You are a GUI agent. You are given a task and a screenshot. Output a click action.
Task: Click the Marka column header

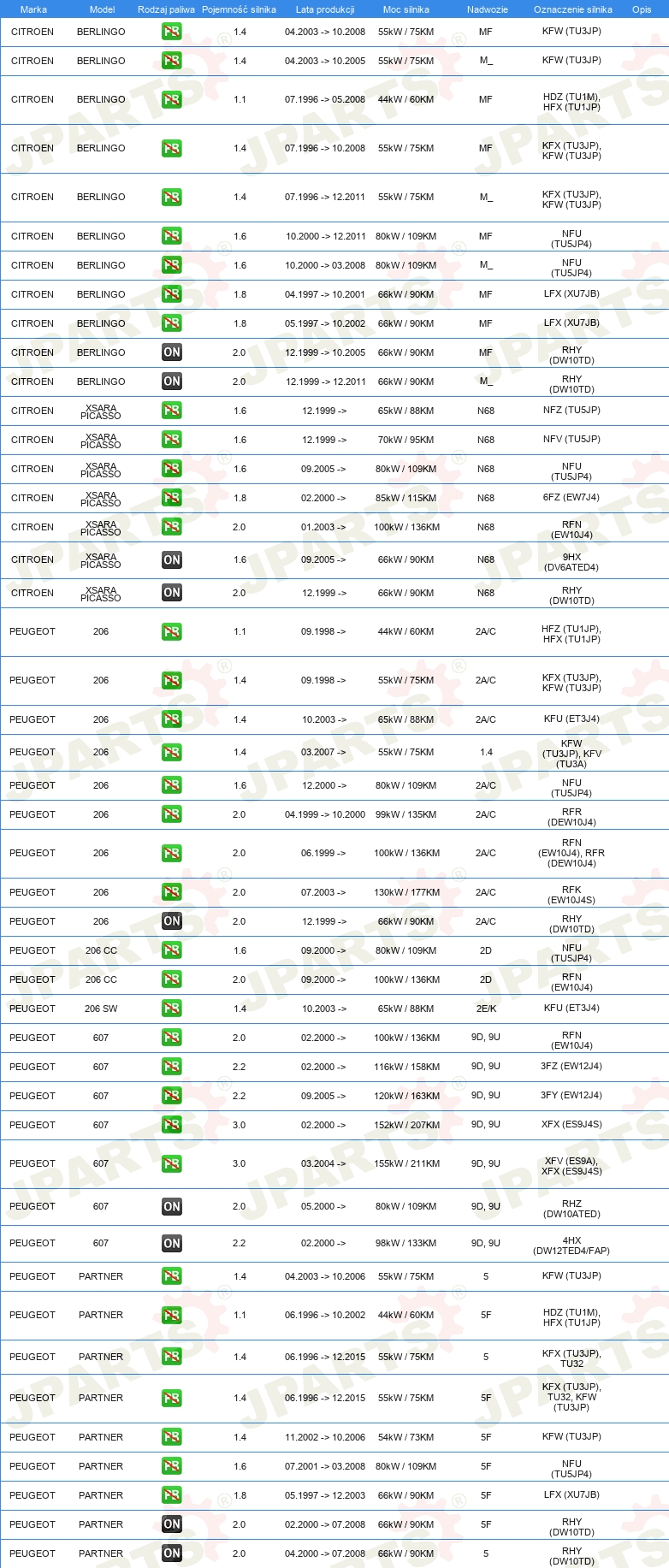33,9
